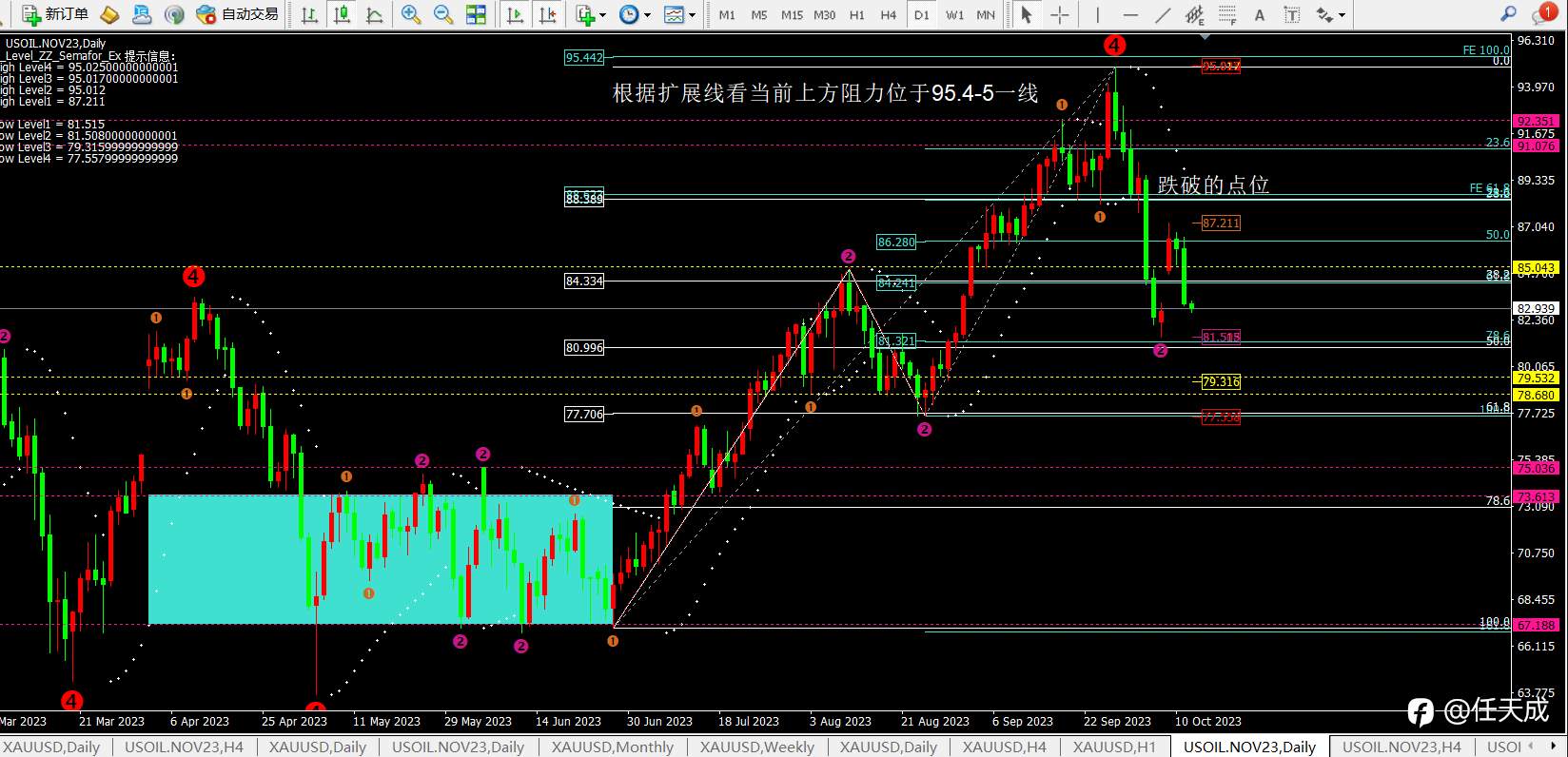The height and width of the screenshot is (757, 1568).
Task: Click the yellow MetaEditor book icon
Action: [109, 14]
